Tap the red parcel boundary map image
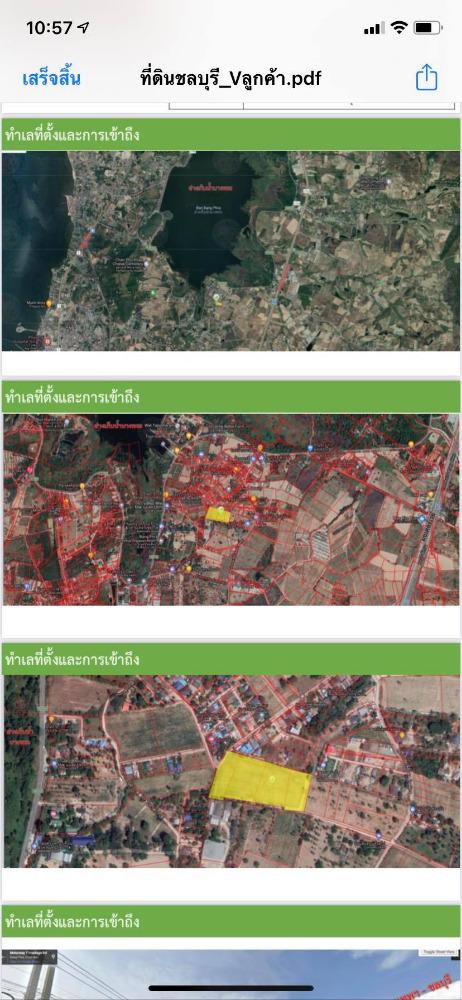Screen dimensions: 462x1000 coord(230,509)
